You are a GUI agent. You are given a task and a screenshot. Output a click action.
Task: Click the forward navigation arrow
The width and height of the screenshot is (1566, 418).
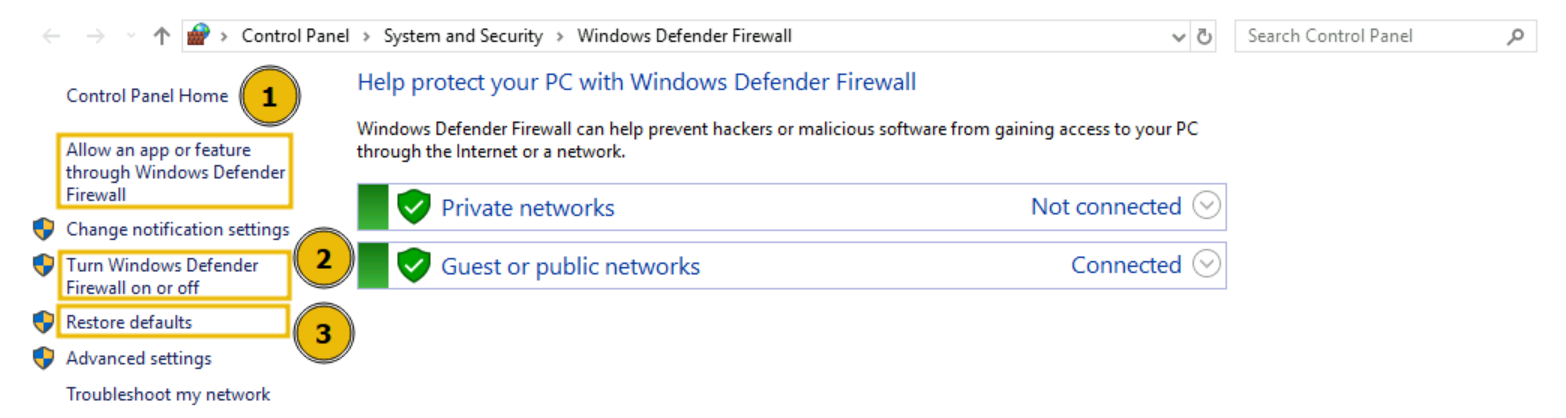coord(95,36)
